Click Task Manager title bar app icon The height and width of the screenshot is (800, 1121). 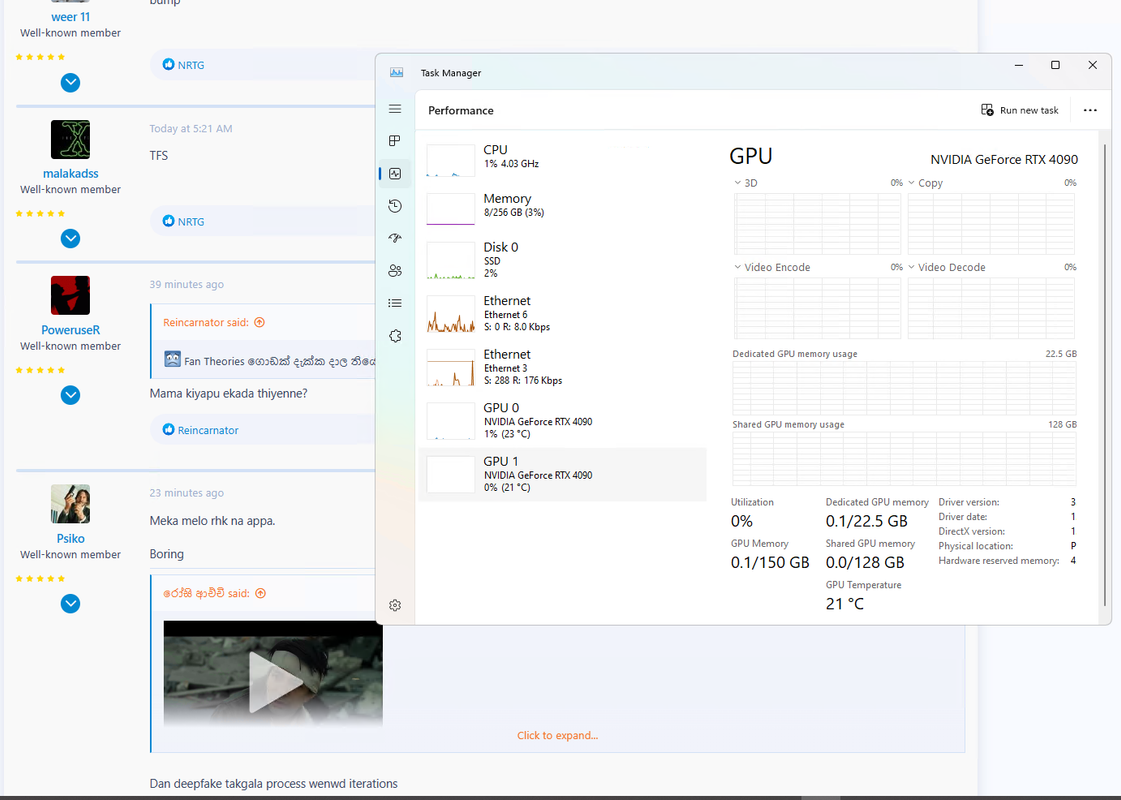[396, 72]
